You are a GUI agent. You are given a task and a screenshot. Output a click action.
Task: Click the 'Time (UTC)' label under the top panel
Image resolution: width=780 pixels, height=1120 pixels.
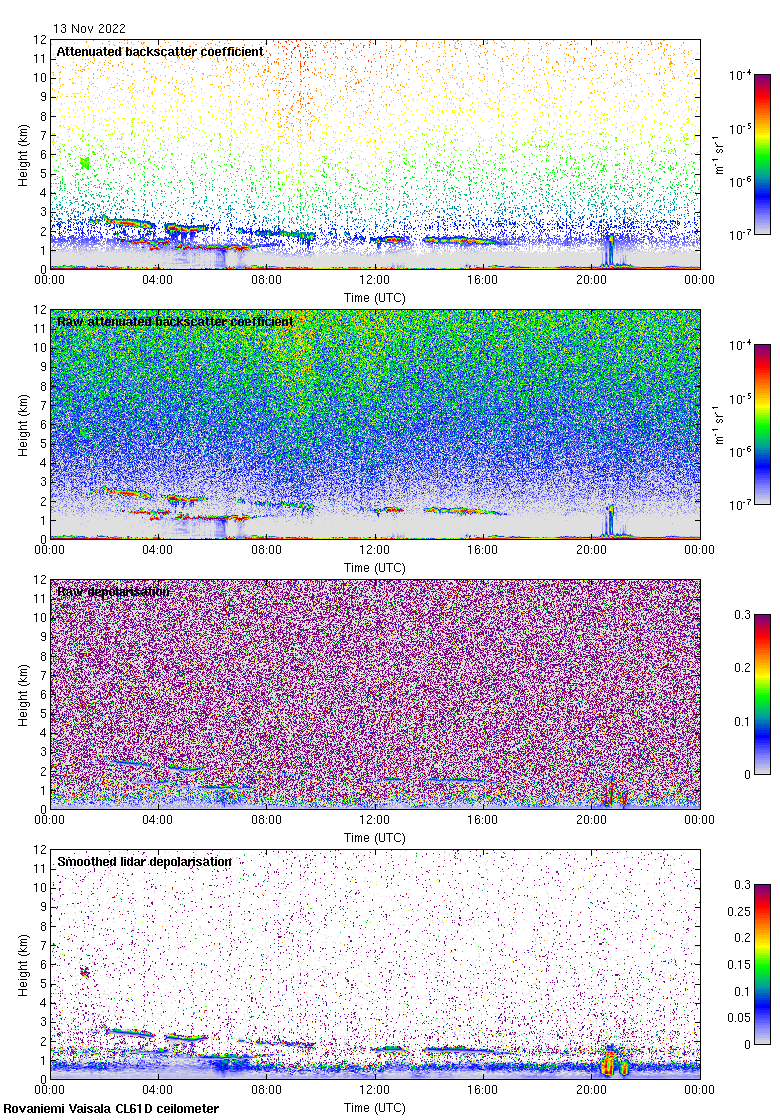pos(374,298)
